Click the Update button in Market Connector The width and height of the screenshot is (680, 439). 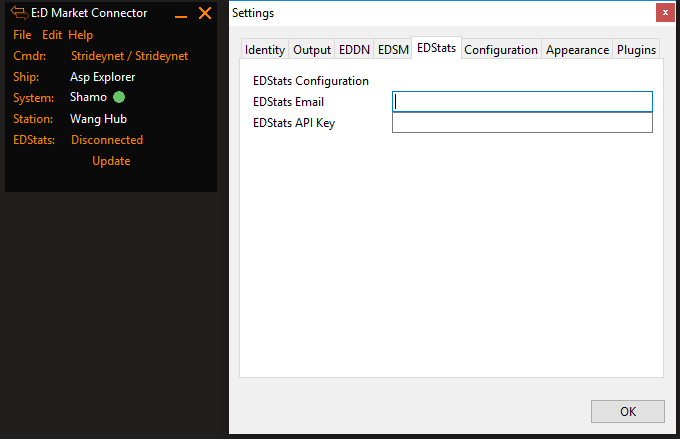[x=111, y=161]
